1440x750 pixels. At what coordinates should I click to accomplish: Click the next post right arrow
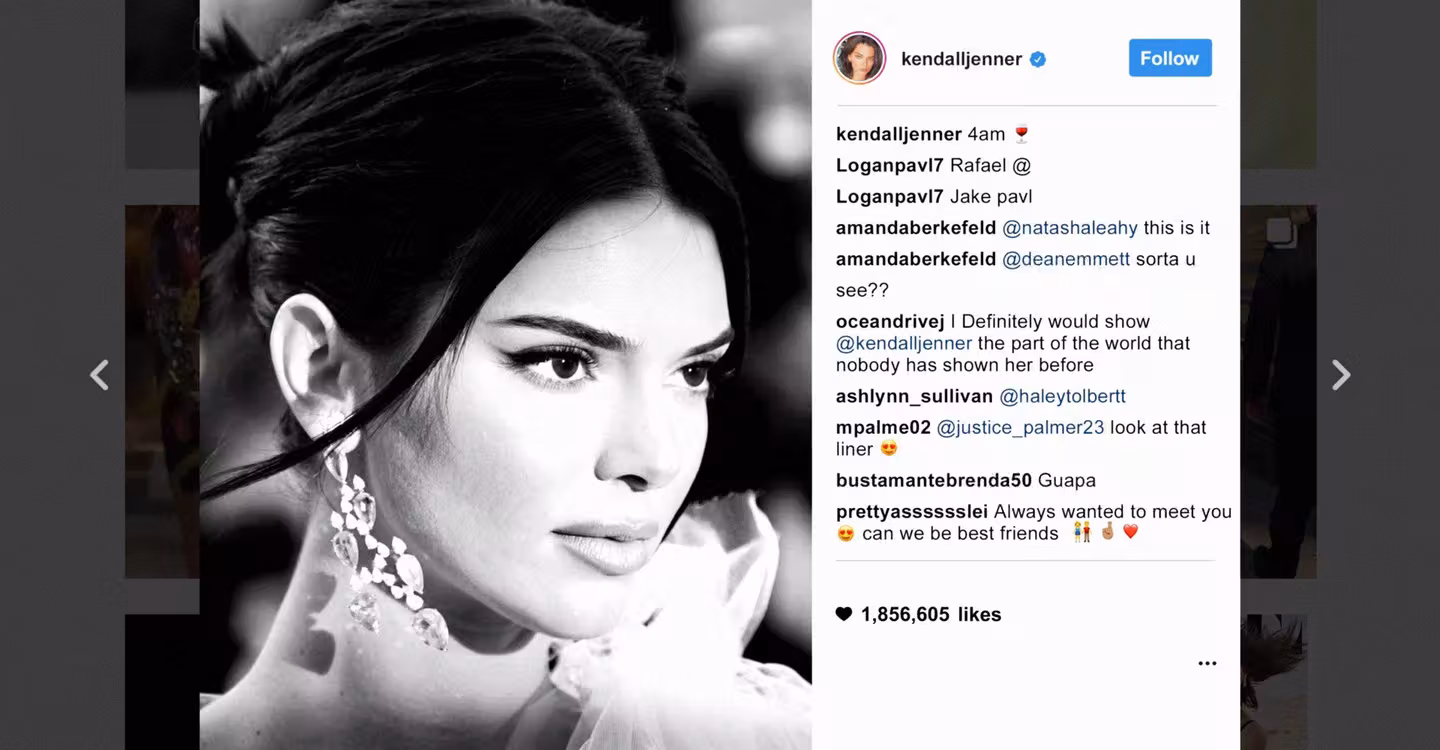(1341, 375)
